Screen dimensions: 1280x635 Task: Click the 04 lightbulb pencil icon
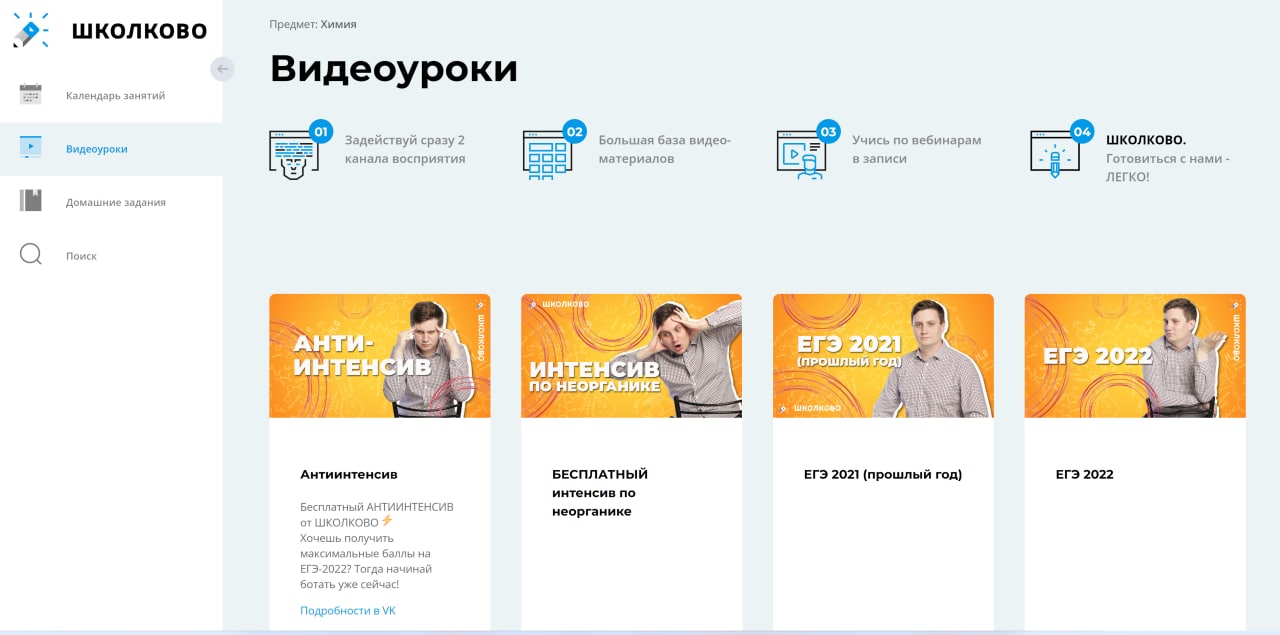click(x=1061, y=150)
